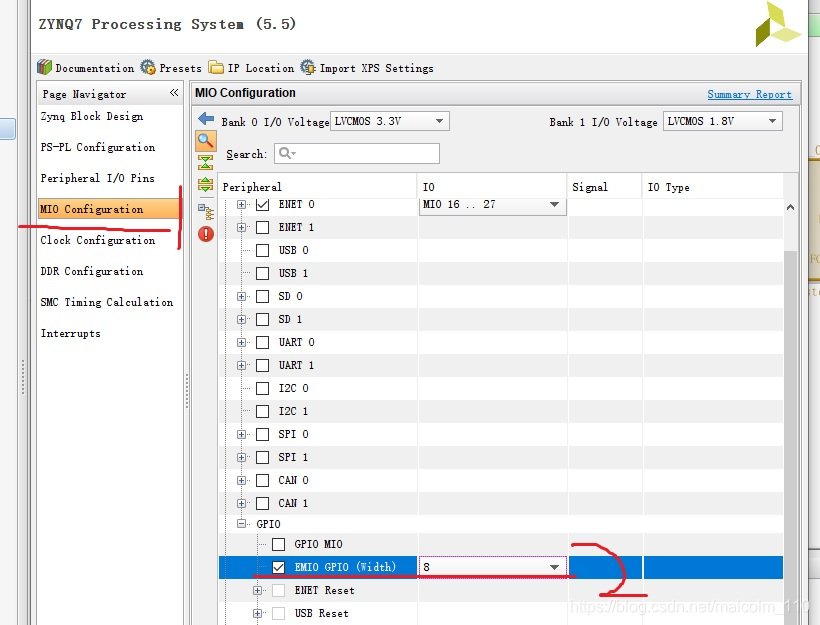
Task: Click the search field magnifier icon
Action: pyautogui.click(x=287, y=153)
